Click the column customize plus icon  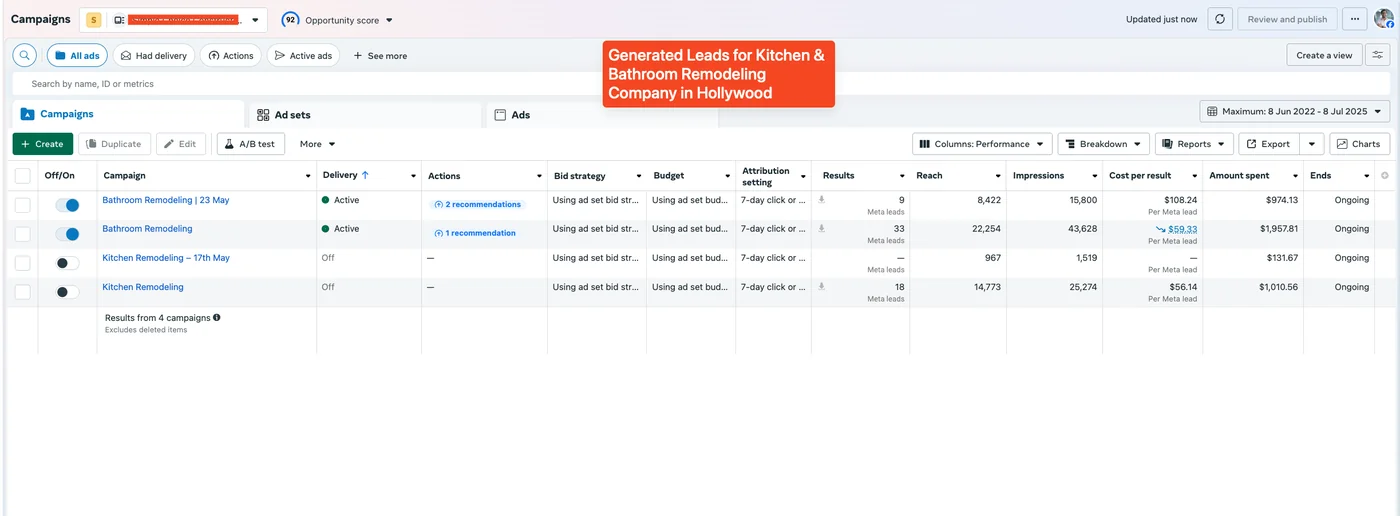pos(1384,176)
